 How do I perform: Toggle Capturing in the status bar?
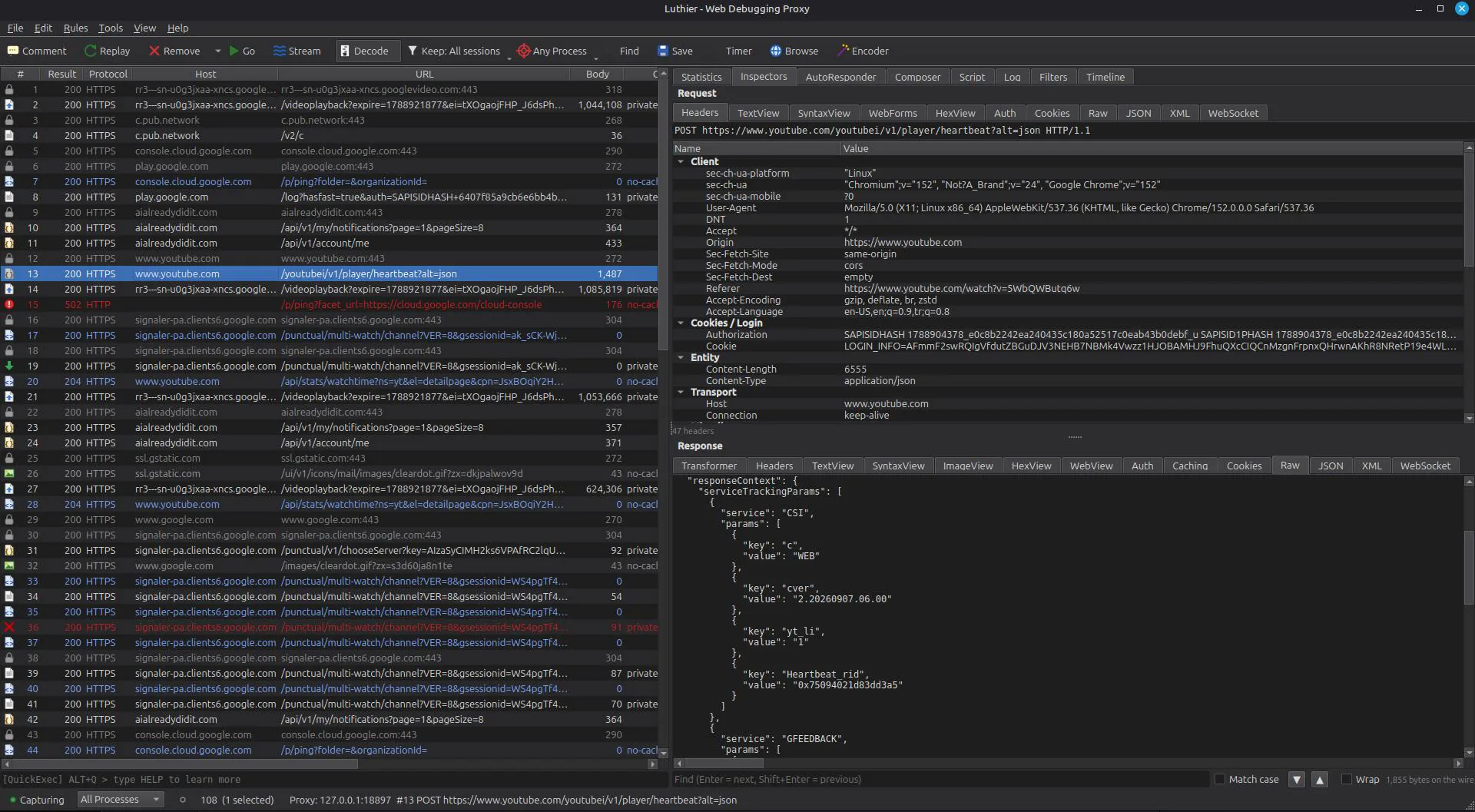pos(36,800)
